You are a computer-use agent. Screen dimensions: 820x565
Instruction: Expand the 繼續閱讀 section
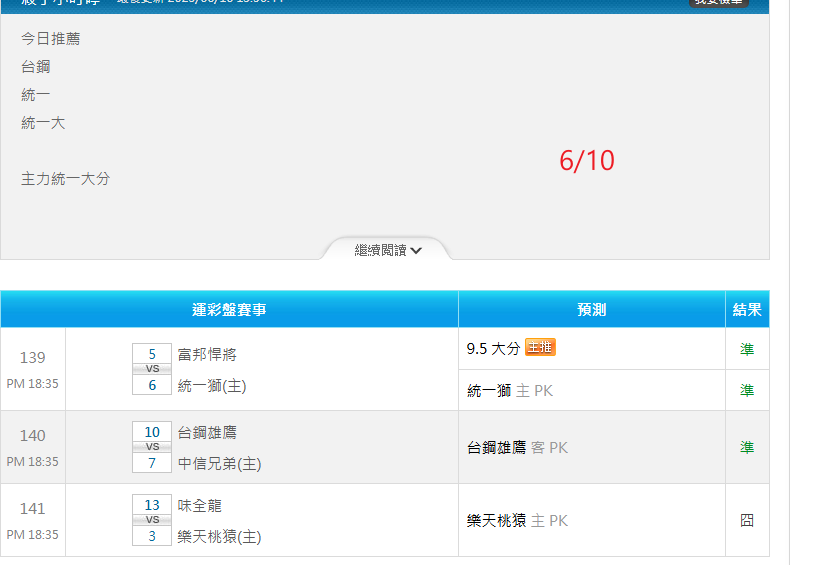point(388,250)
